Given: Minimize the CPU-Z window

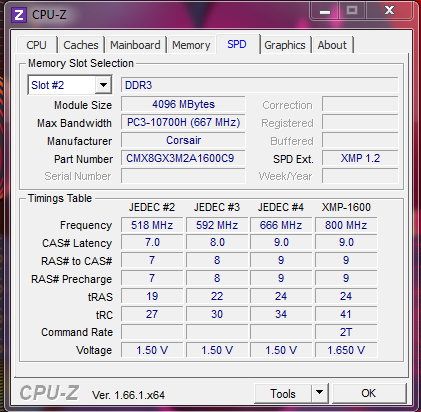Looking at the screenshot, I should (x=325, y=11).
